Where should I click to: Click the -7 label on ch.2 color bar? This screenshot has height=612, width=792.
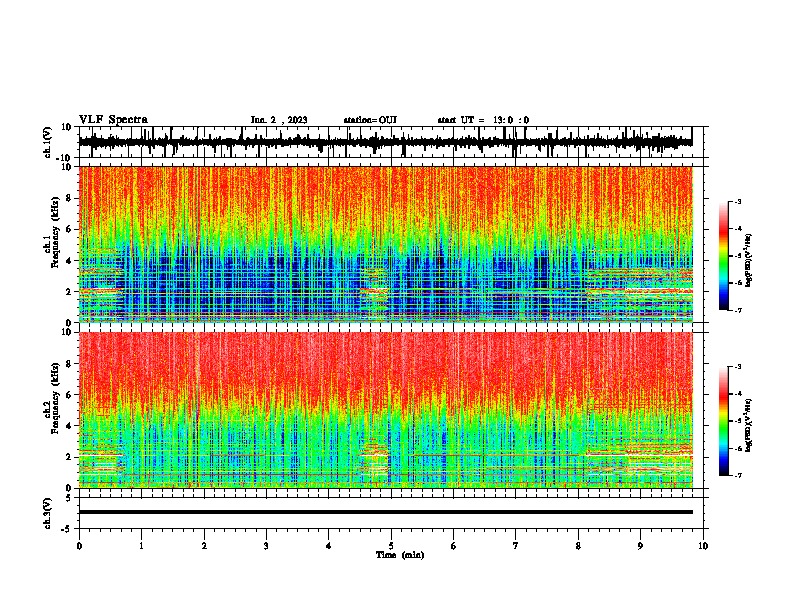coord(738,476)
